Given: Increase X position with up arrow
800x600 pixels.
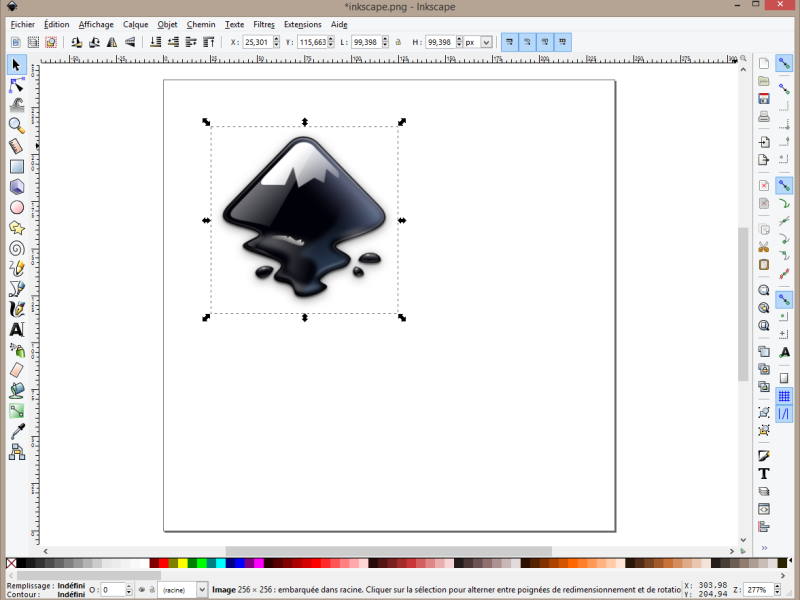Looking at the screenshot, I should (277, 39).
